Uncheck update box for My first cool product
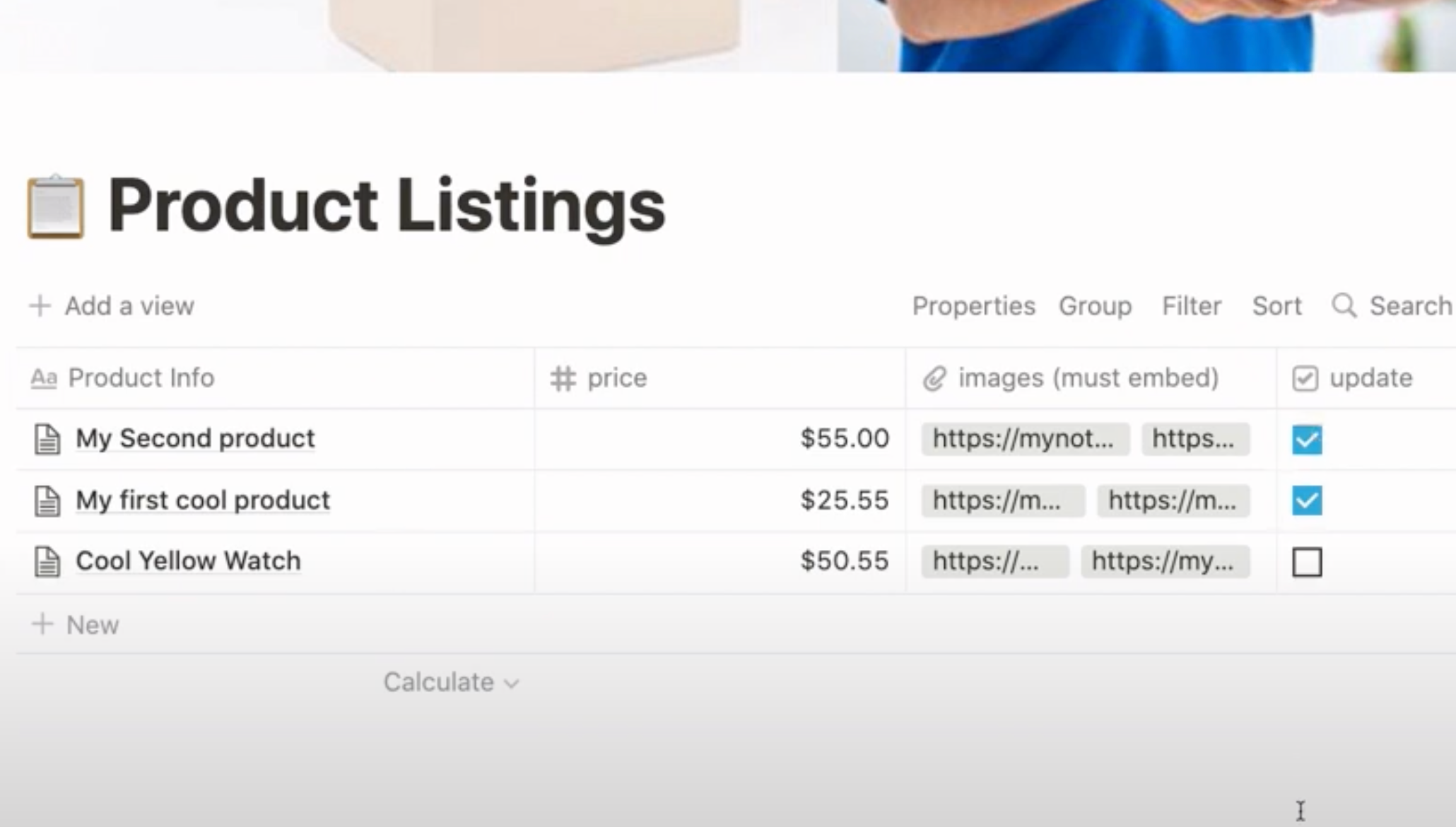 [1307, 500]
